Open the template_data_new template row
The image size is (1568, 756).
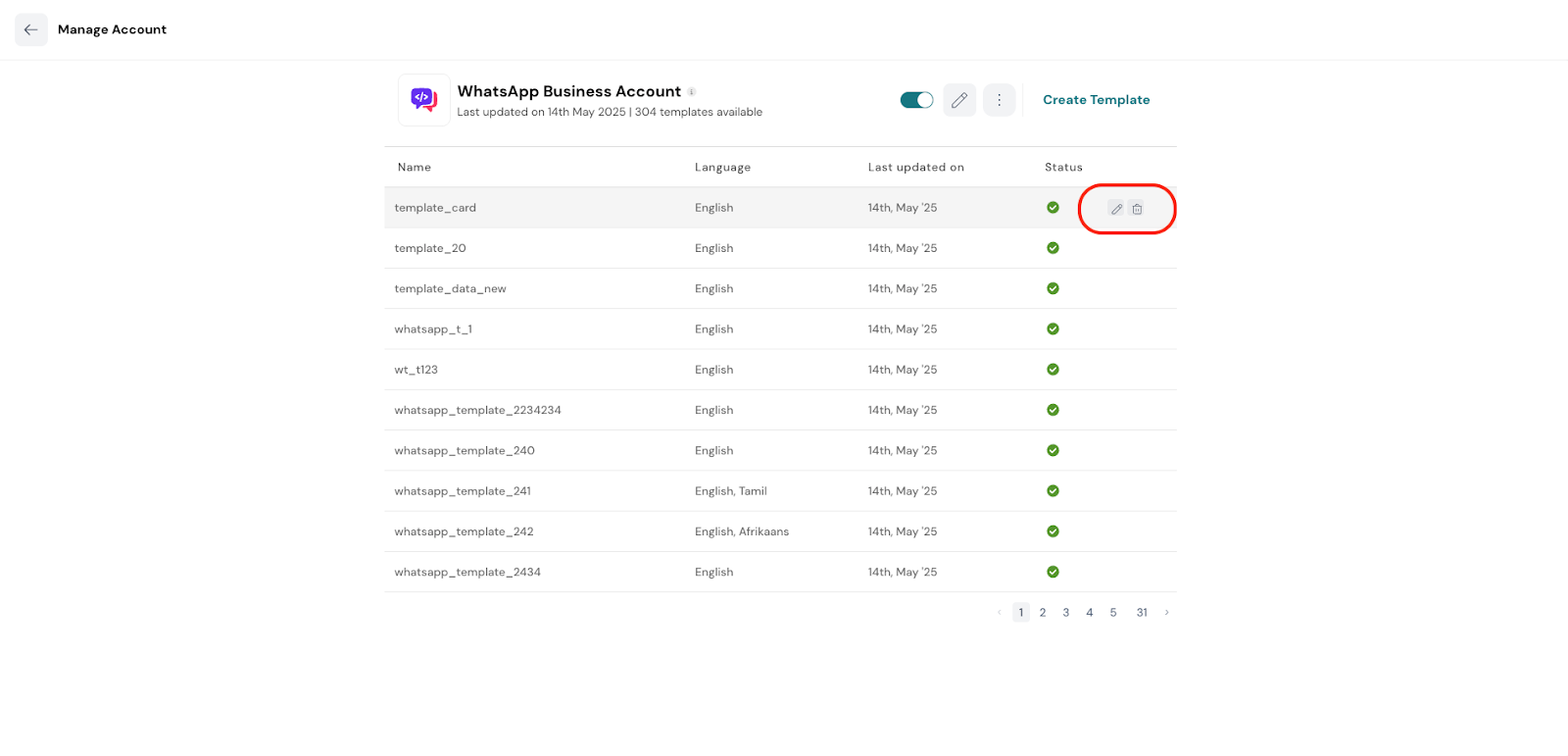[x=450, y=289]
